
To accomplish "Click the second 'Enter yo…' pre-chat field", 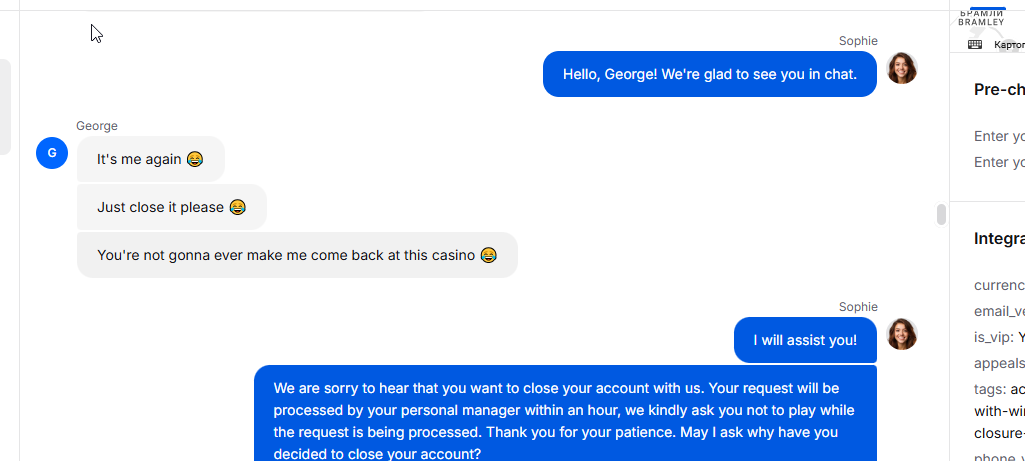I will click(1000, 162).
